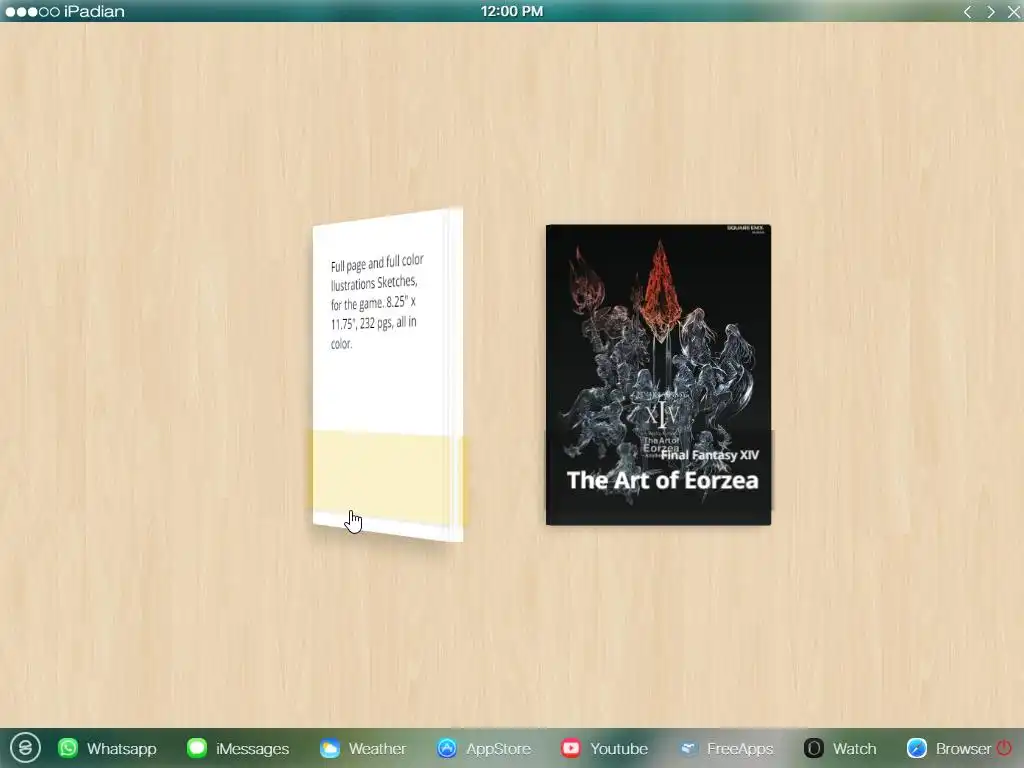Click the flipped book description page
The width and height of the screenshot is (1024, 768).
[388, 374]
